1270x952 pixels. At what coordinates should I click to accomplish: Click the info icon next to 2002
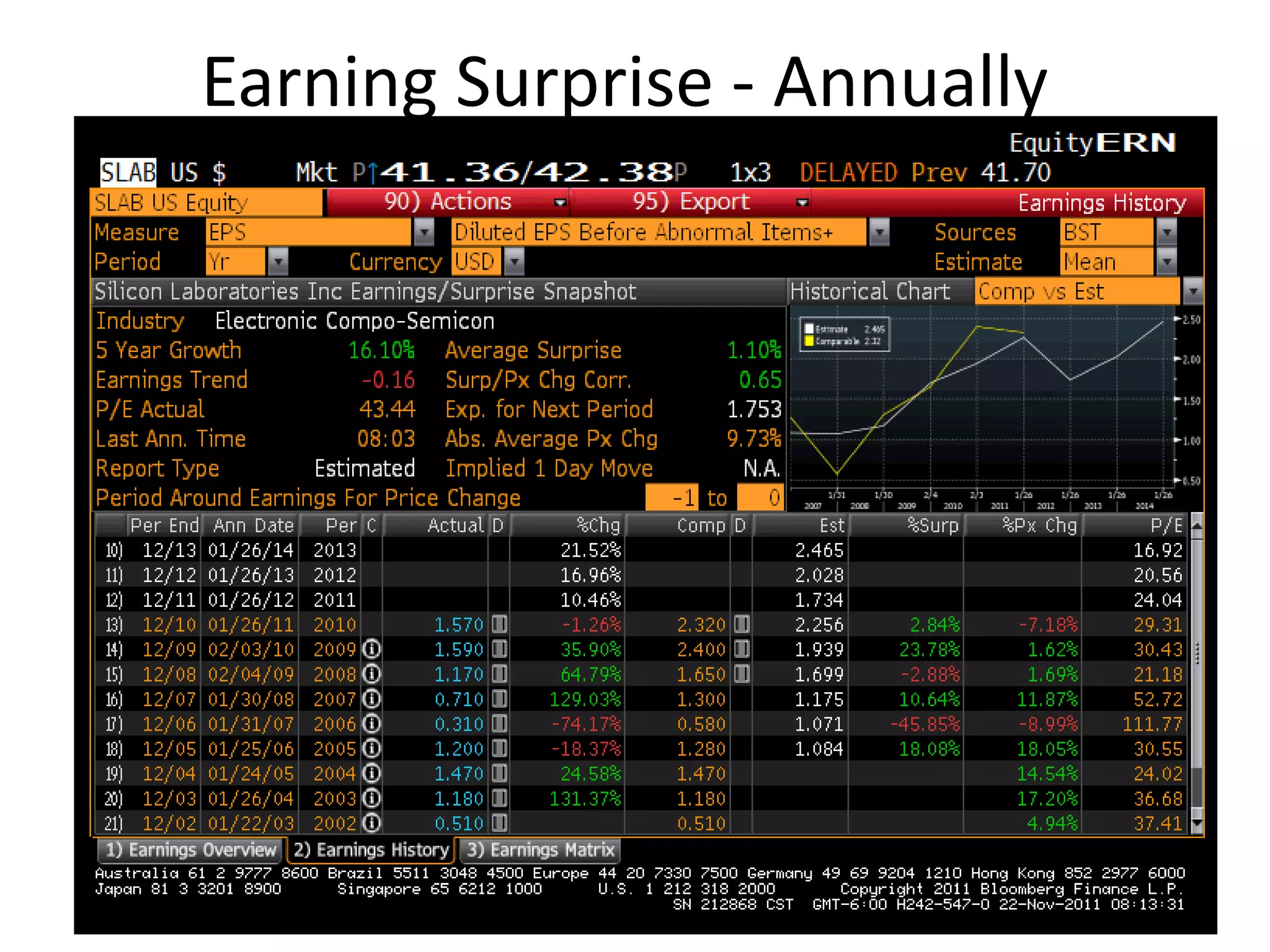(371, 822)
